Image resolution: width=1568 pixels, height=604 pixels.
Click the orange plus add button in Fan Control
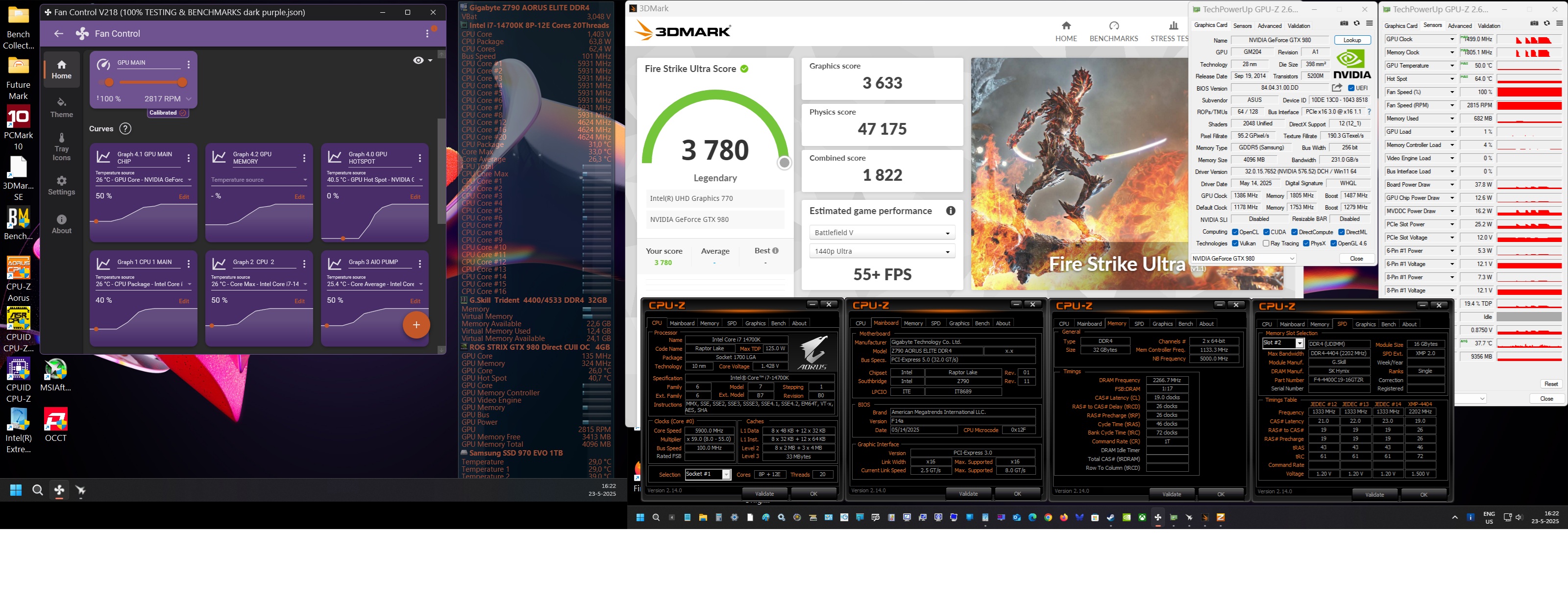[x=416, y=325]
